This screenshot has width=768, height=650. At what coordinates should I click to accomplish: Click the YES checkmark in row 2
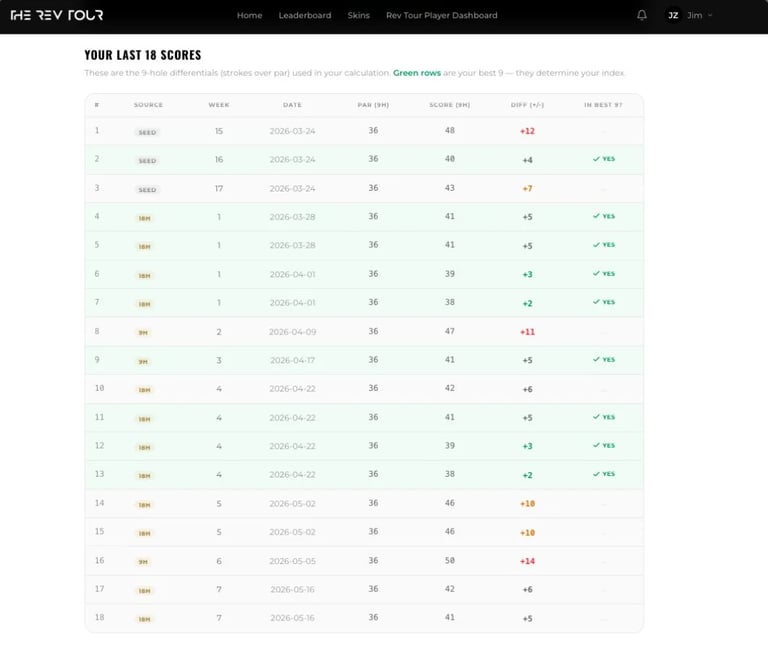click(x=603, y=159)
